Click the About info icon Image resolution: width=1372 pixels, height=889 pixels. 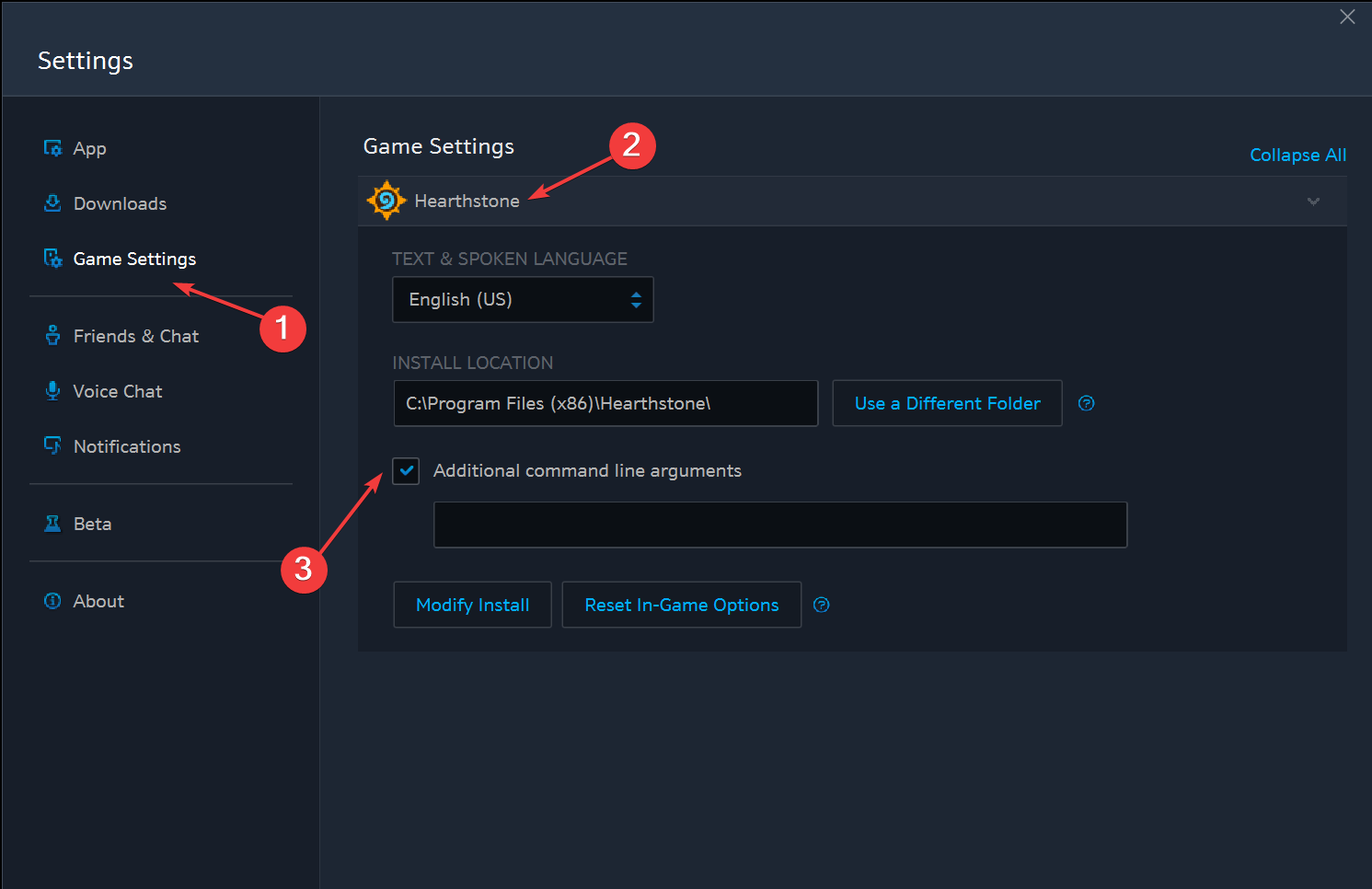pos(53,601)
